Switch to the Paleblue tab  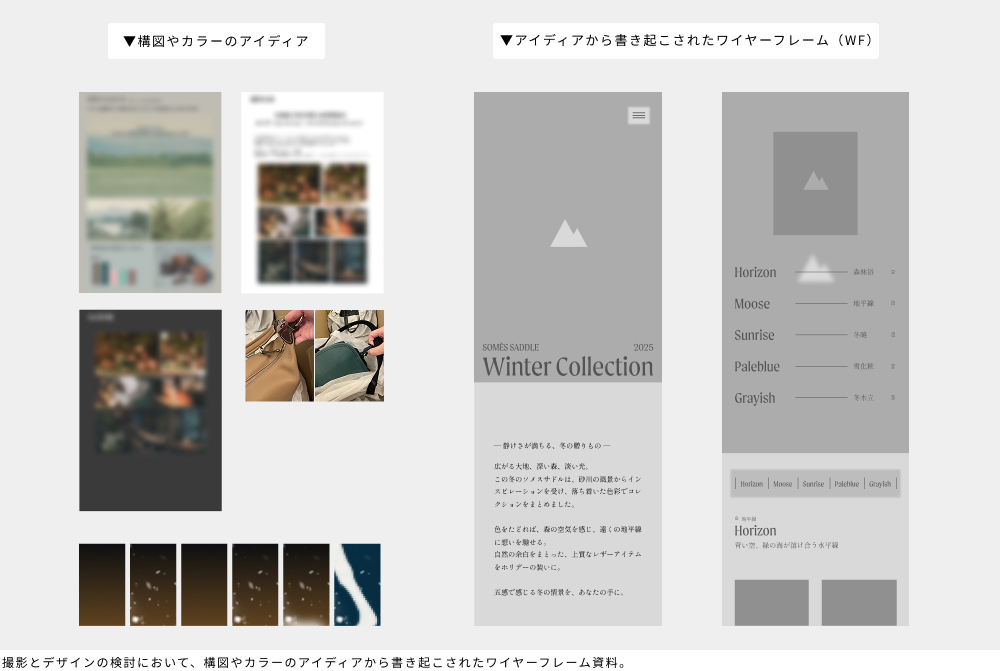(x=847, y=484)
